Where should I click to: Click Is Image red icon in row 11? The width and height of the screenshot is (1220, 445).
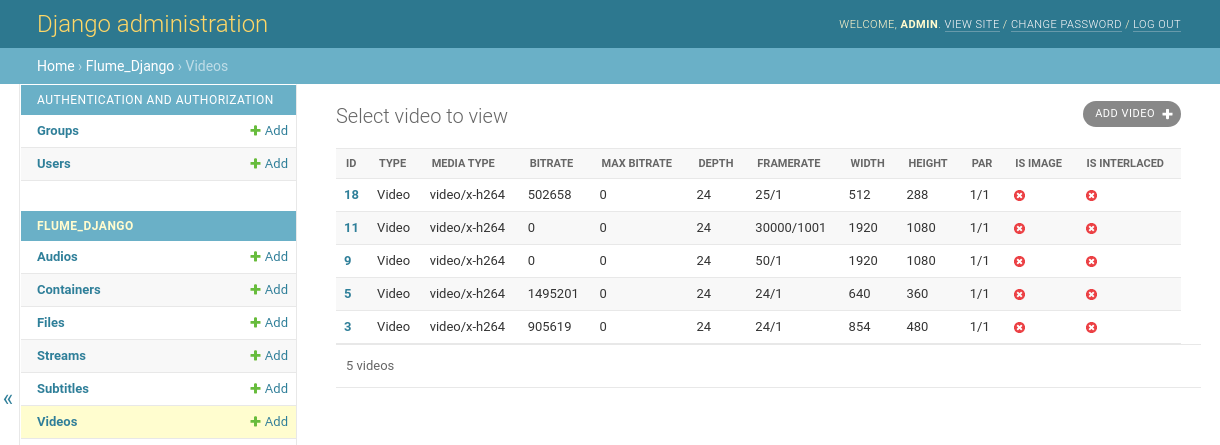pyautogui.click(x=1020, y=228)
